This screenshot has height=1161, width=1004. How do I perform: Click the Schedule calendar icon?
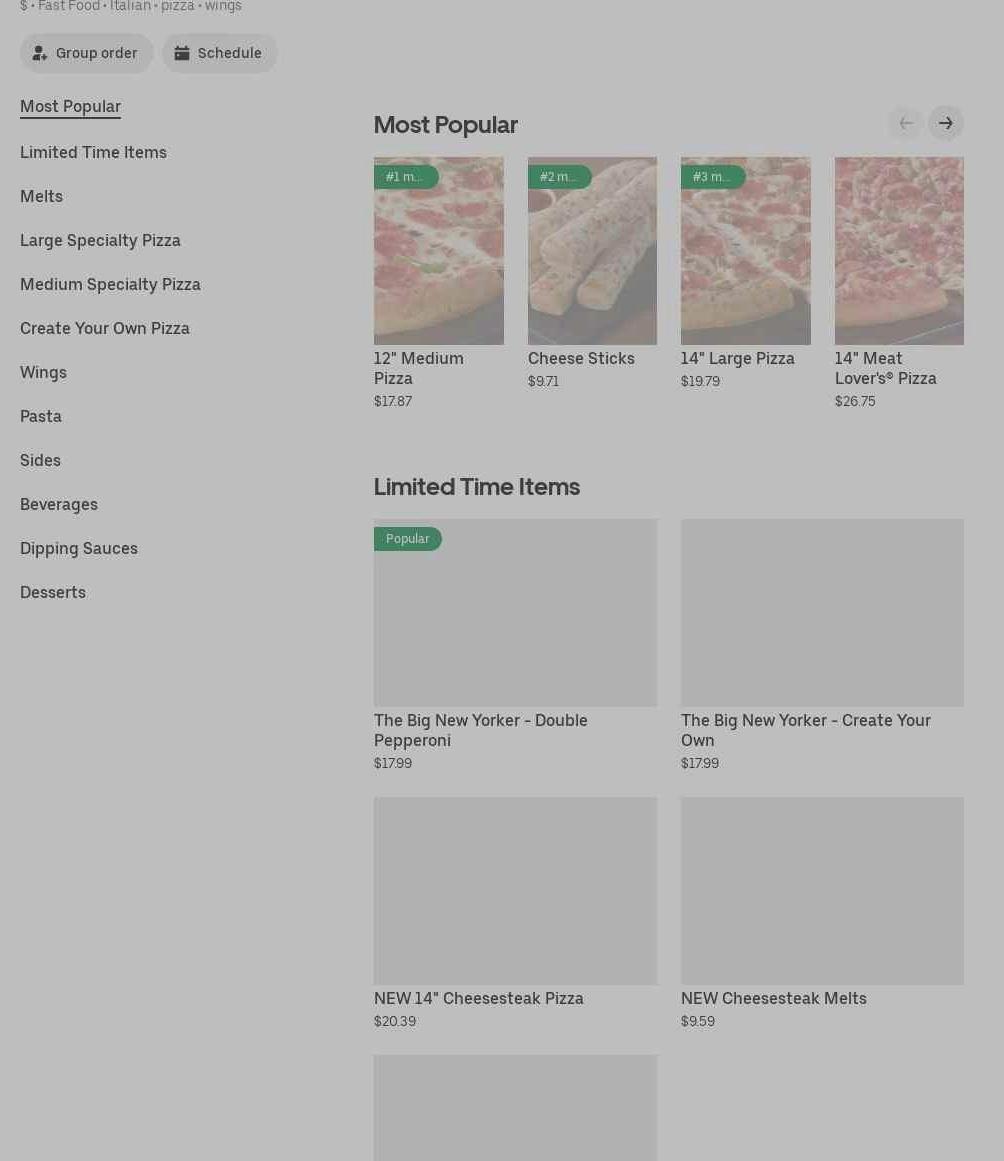click(x=182, y=54)
